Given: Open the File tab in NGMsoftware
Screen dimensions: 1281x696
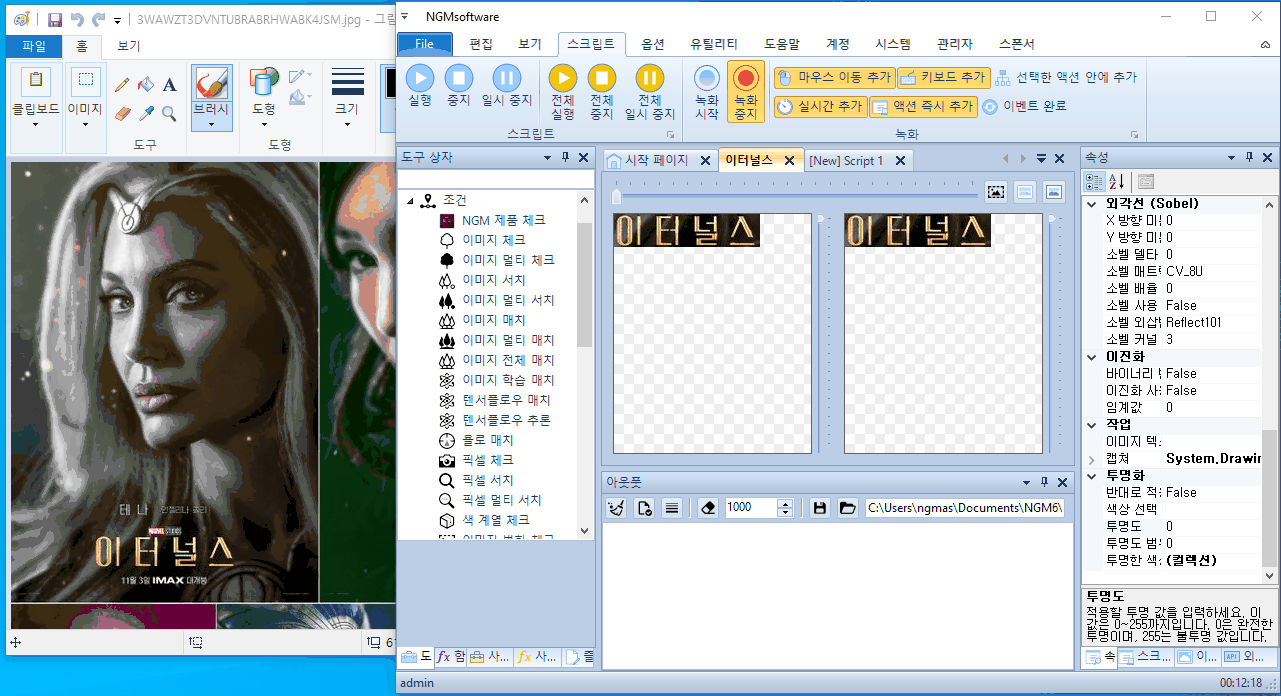Looking at the screenshot, I should 424,44.
